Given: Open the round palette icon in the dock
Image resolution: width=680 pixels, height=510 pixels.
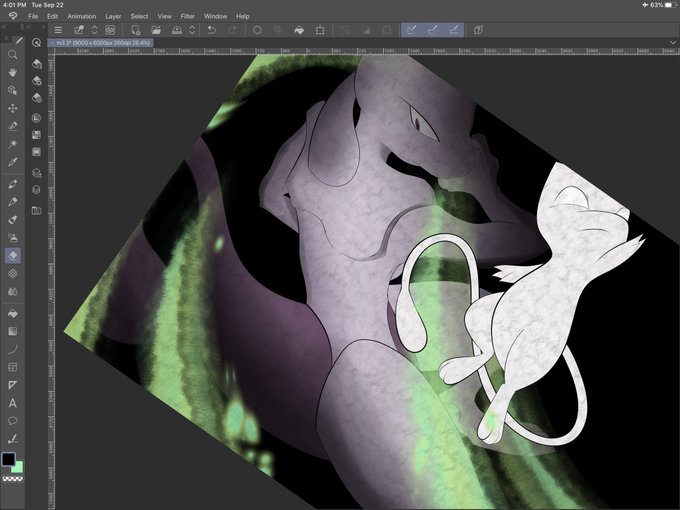Looking at the screenshot, I should (x=36, y=118).
